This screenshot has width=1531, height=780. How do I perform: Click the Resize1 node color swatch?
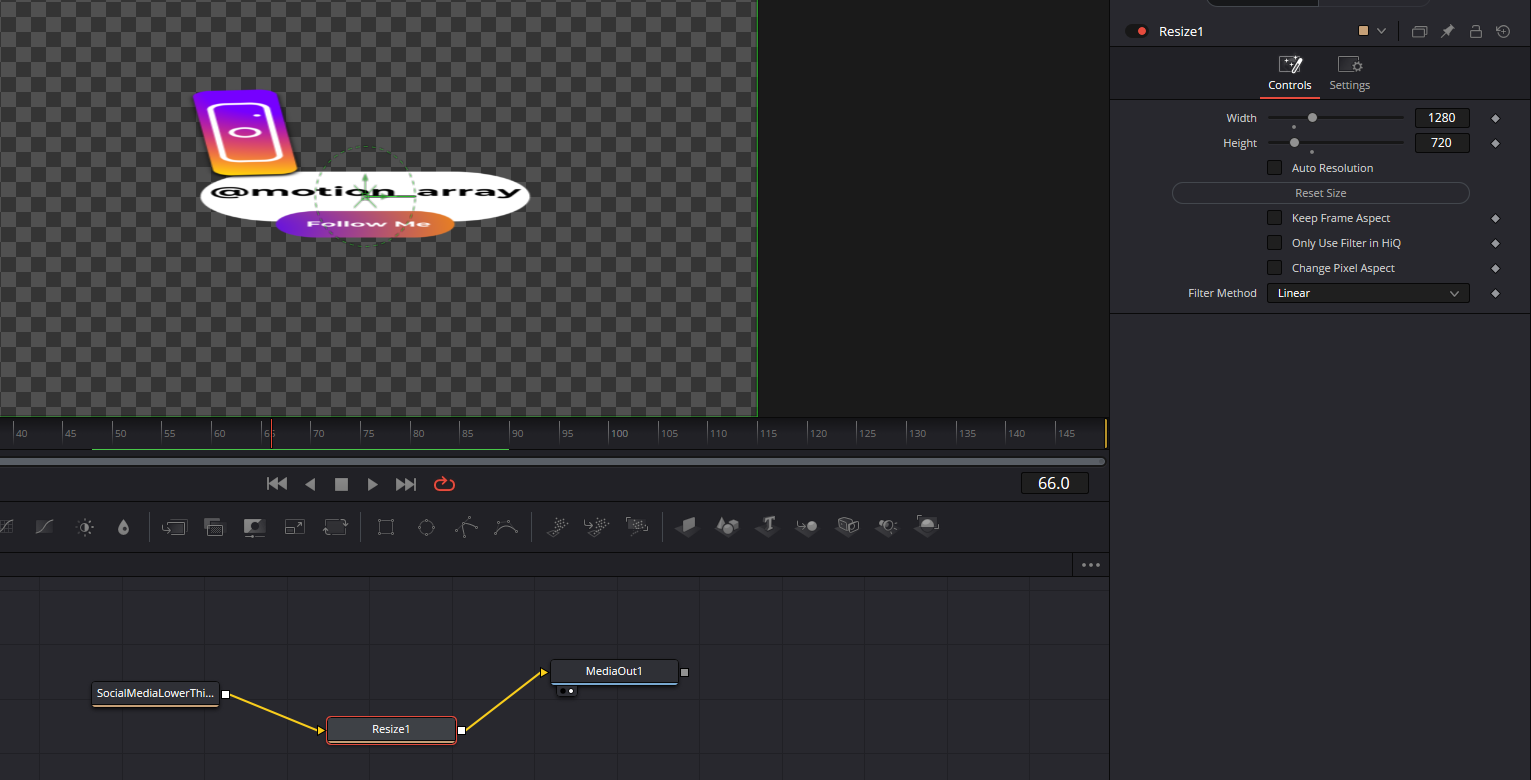tap(1363, 31)
